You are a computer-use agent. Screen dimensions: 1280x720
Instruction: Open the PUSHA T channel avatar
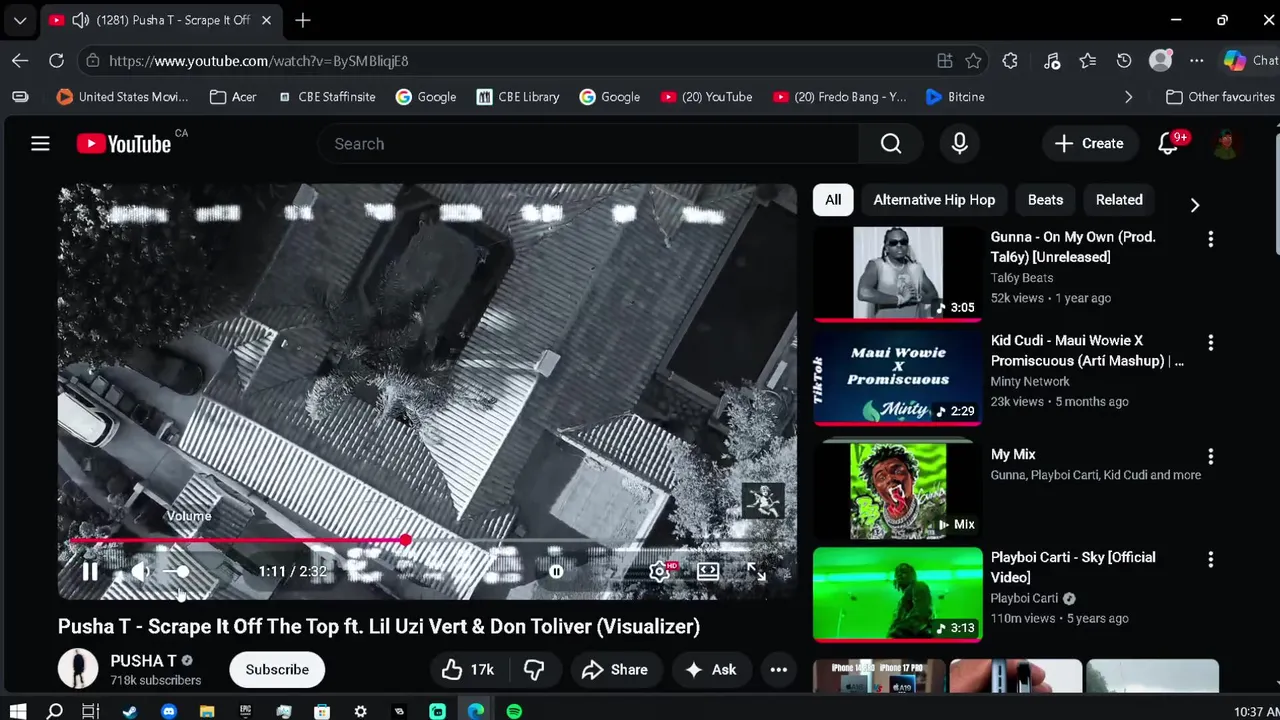[78, 669]
